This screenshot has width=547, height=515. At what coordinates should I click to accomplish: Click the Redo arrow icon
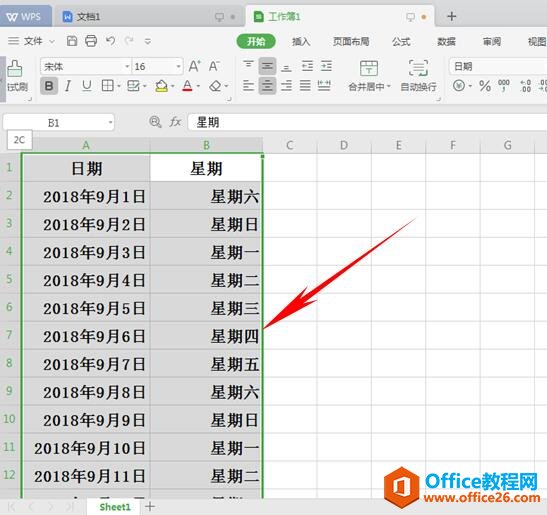(x=129, y=41)
